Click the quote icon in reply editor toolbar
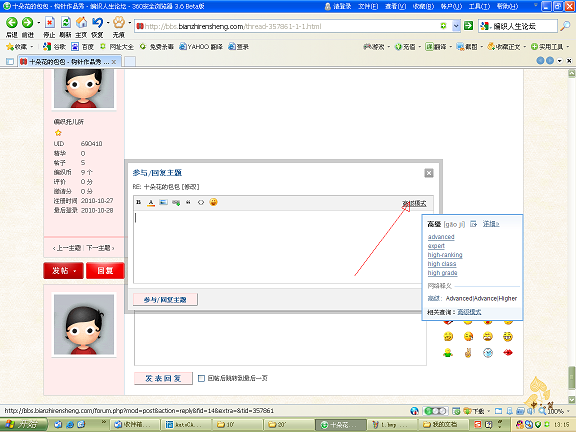The width and height of the screenshot is (576, 432). [x=188, y=202]
